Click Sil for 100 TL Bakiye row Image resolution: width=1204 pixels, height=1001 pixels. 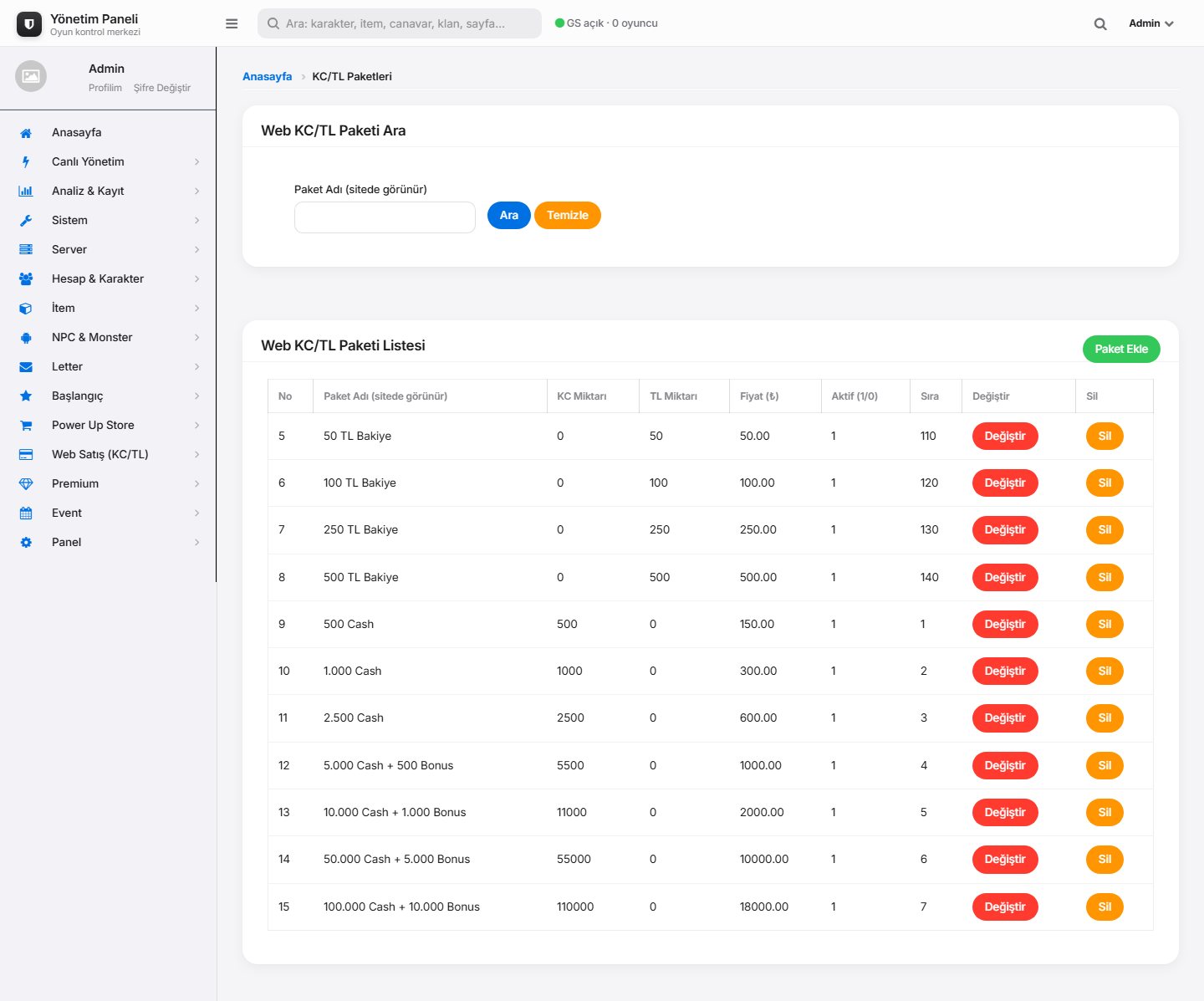coord(1105,483)
